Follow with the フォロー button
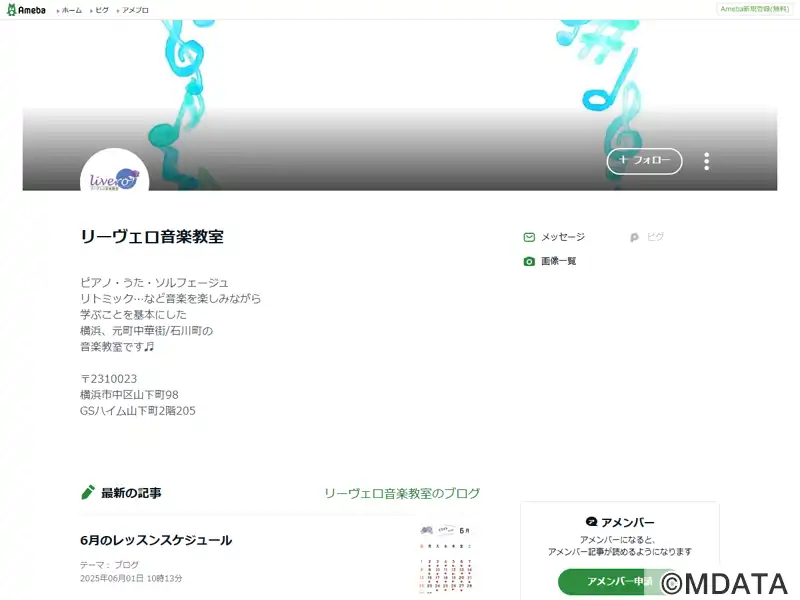The height and width of the screenshot is (600, 800). pos(644,161)
